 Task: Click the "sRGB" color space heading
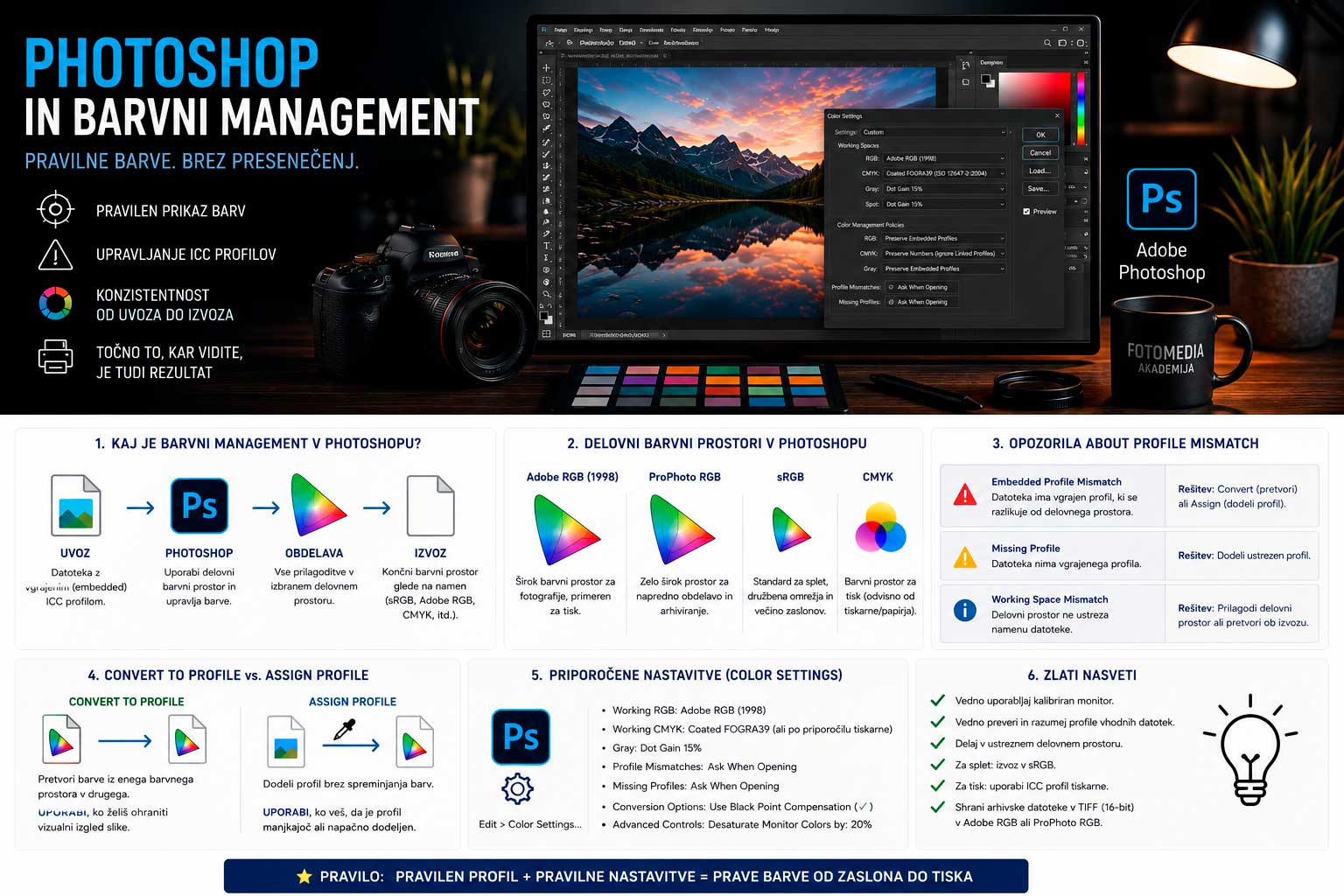point(790,477)
